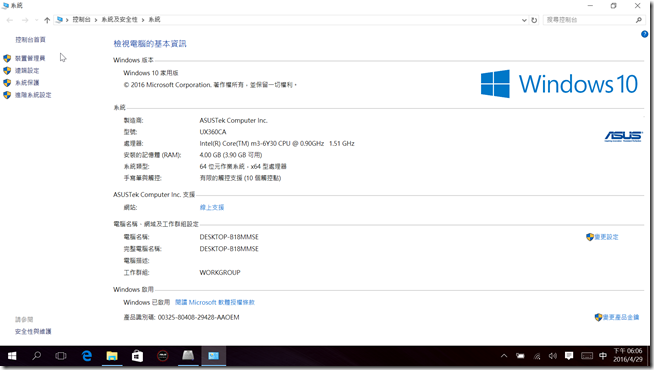Click the online support website link
The width and height of the screenshot is (654, 370).
(212, 207)
